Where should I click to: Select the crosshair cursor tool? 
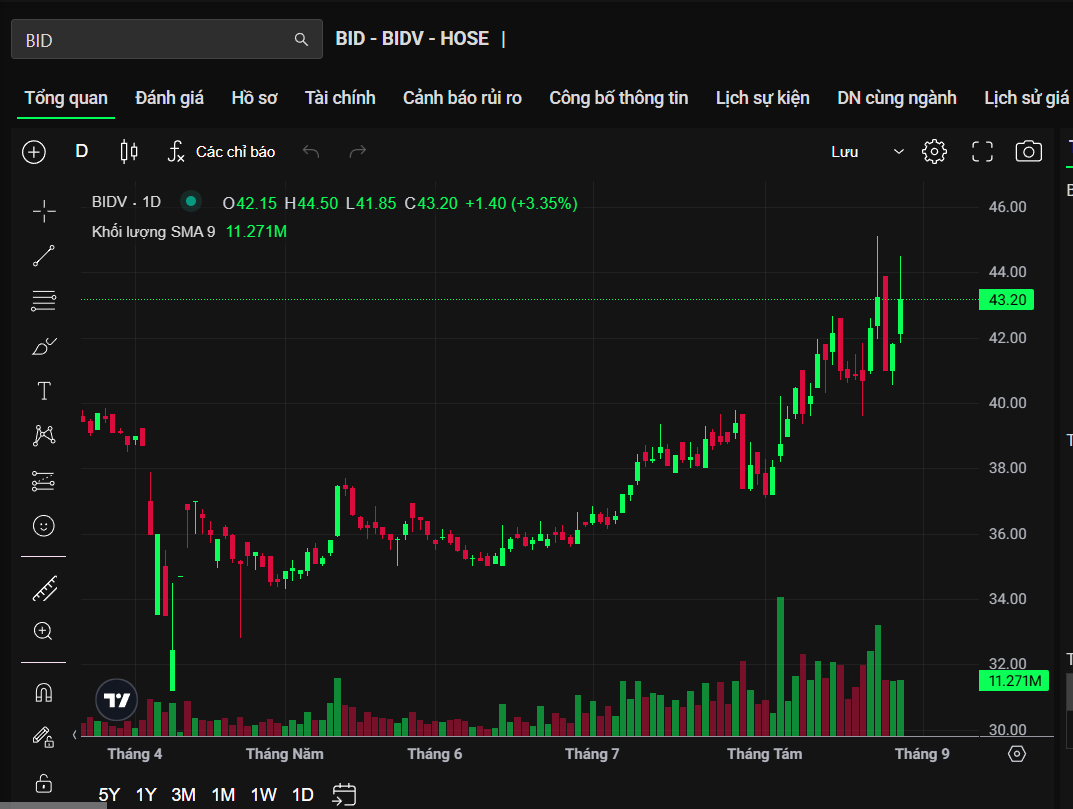44,211
